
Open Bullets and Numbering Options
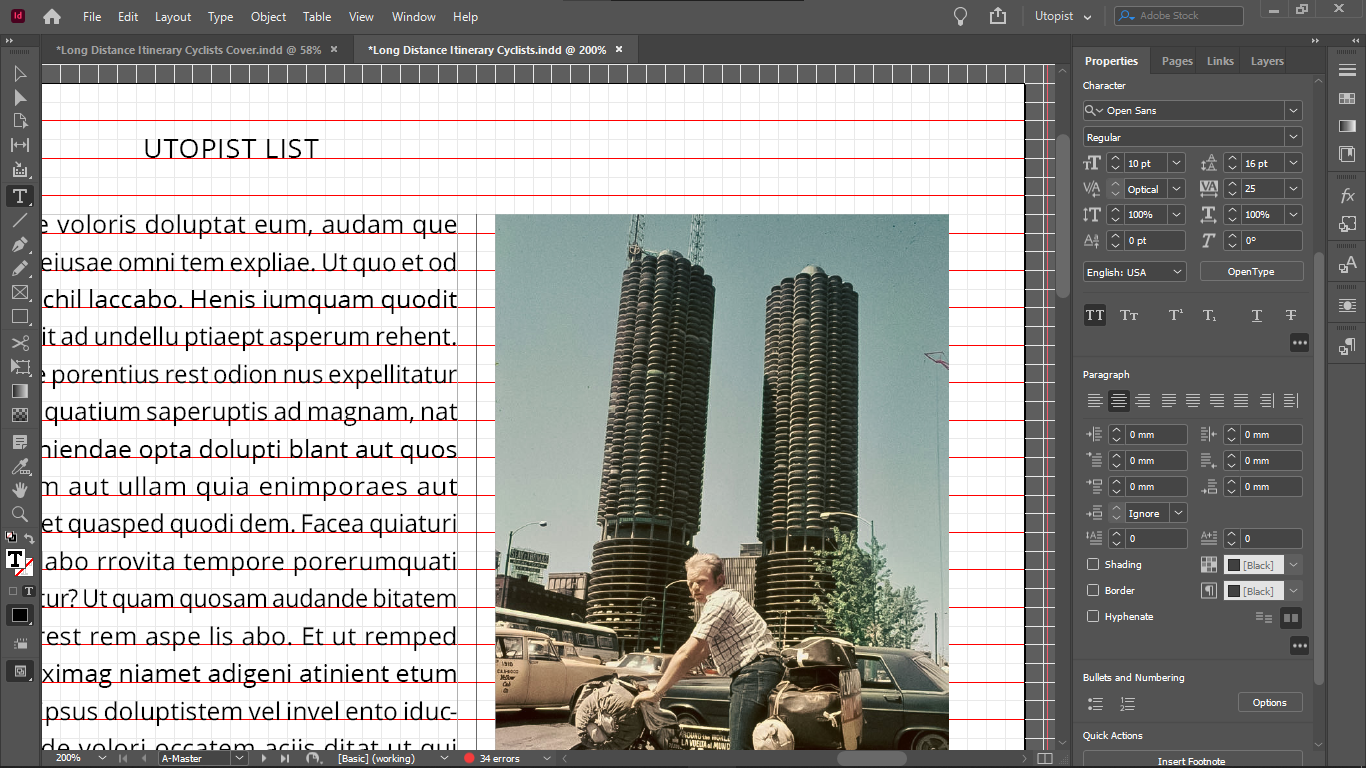[1270, 702]
